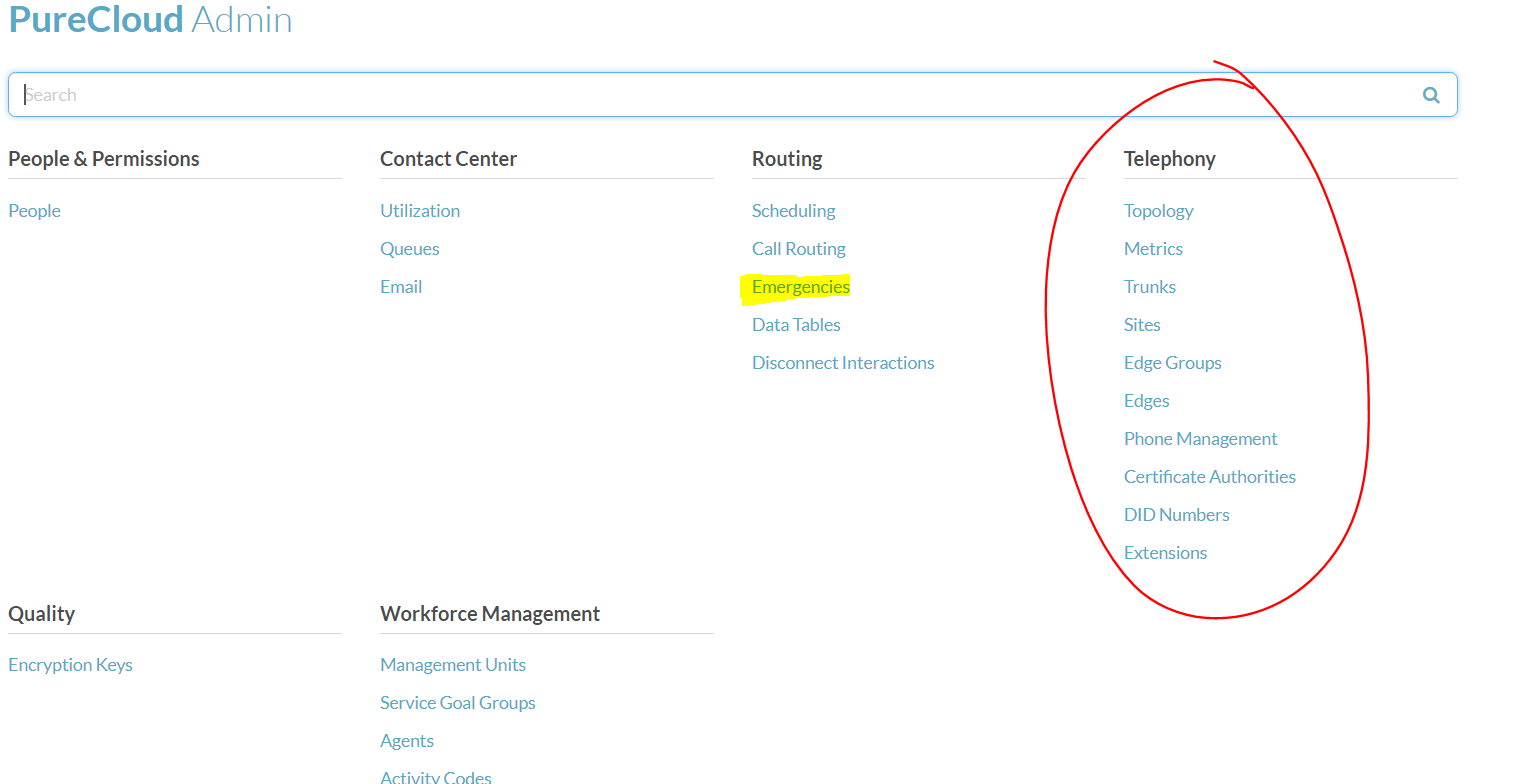
Task: Open the highlighted Emergencies link
Action: coord(801,287)
